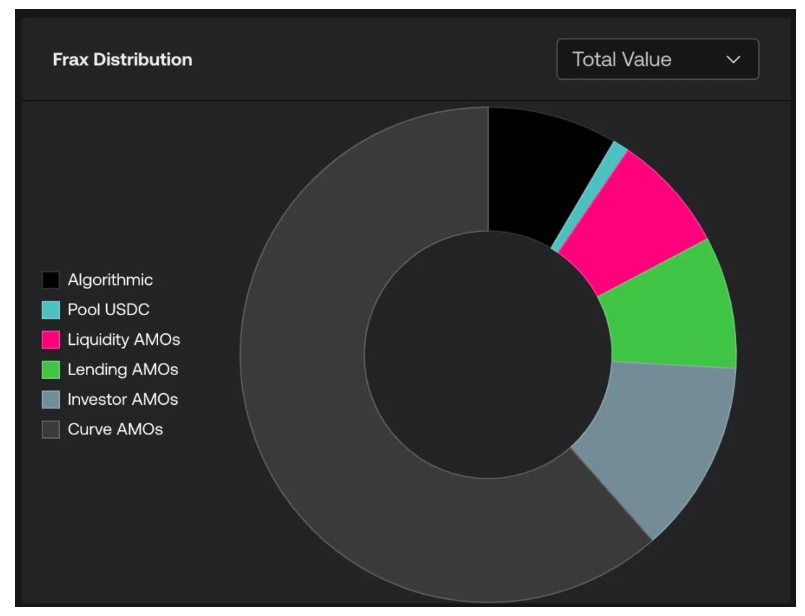The image size is (805, 616).
Task: Click the green Lending AMOs legend swatch
Action: [50, 369]
